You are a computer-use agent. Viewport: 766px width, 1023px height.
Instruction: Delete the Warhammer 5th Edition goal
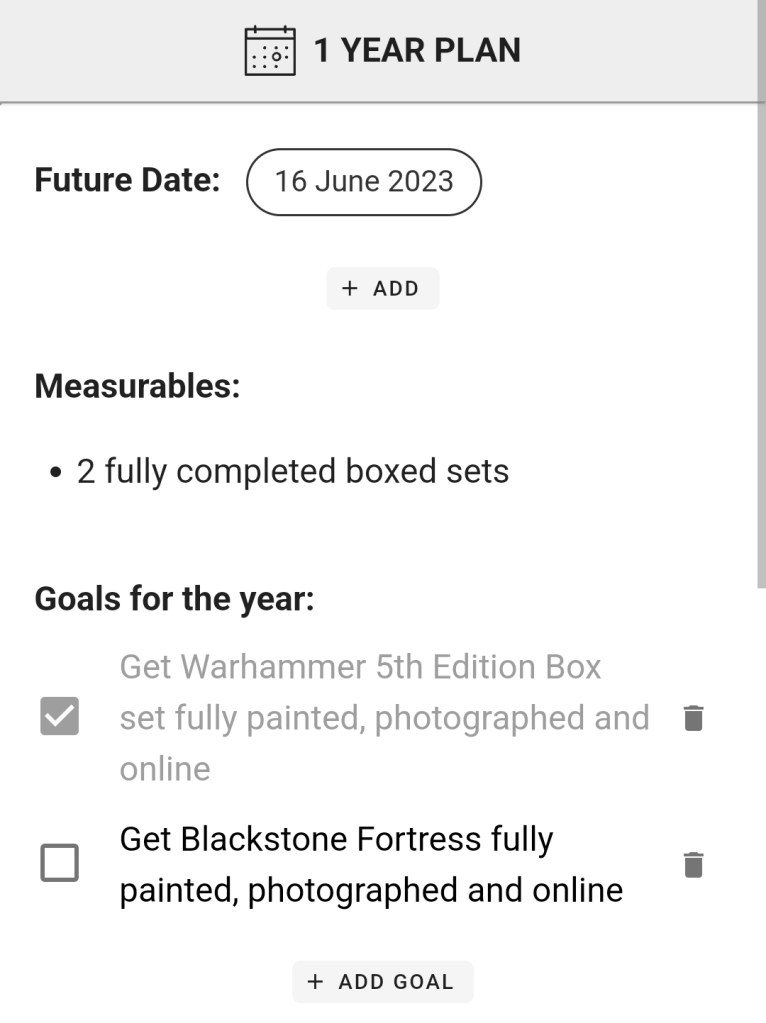693,718
